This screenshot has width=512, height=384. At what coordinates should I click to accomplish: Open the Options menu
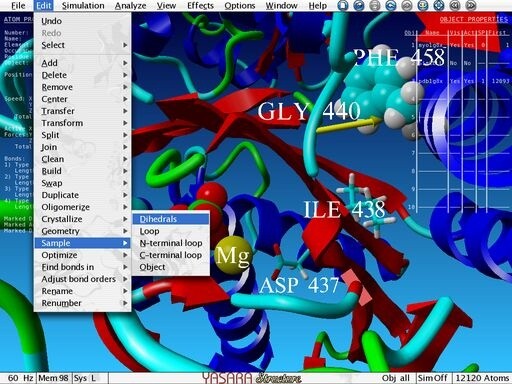(x=240, y=6)
